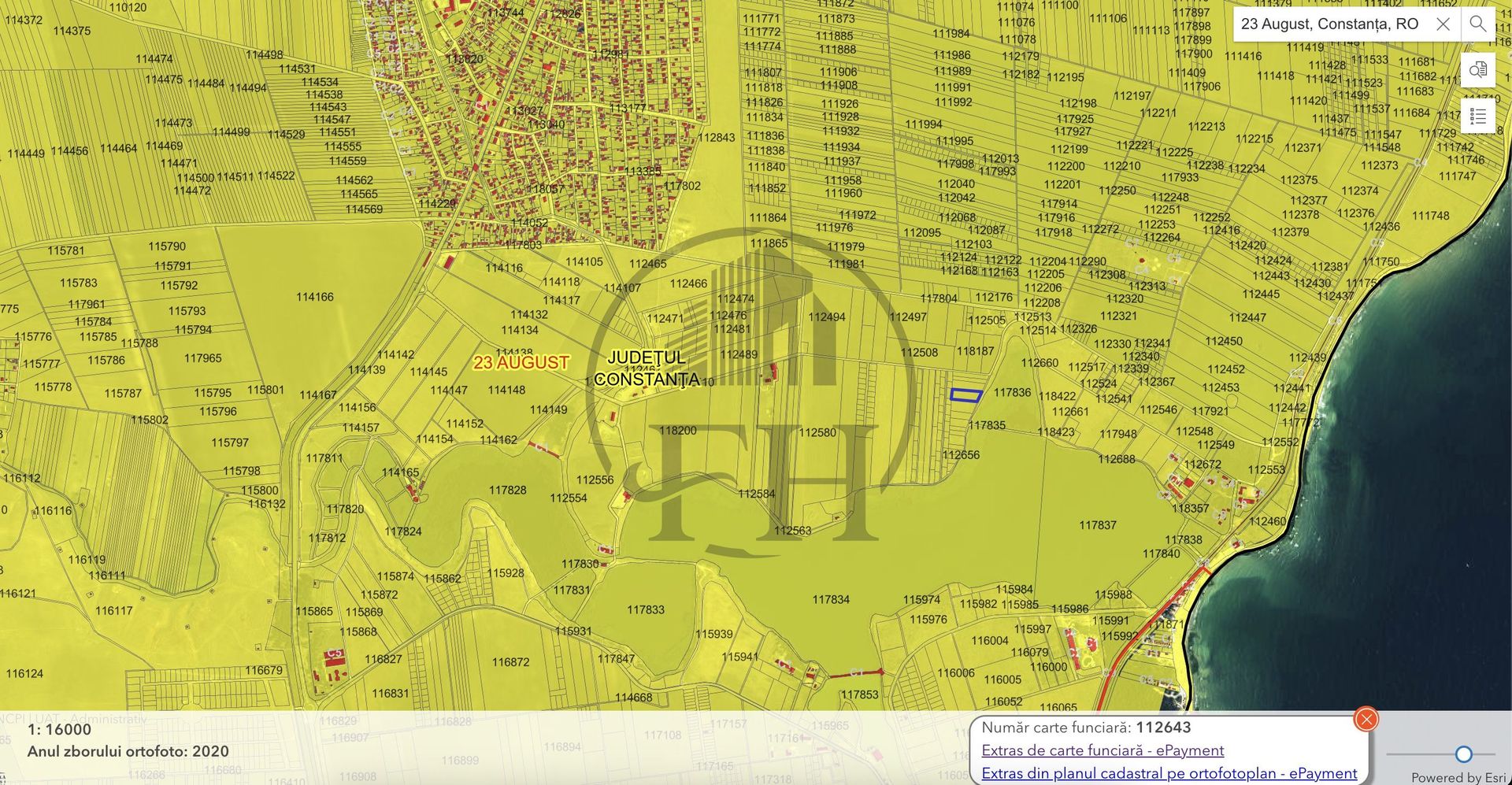Click the JUDEȚUL CONSTANȚA county label

pos(647,368)
